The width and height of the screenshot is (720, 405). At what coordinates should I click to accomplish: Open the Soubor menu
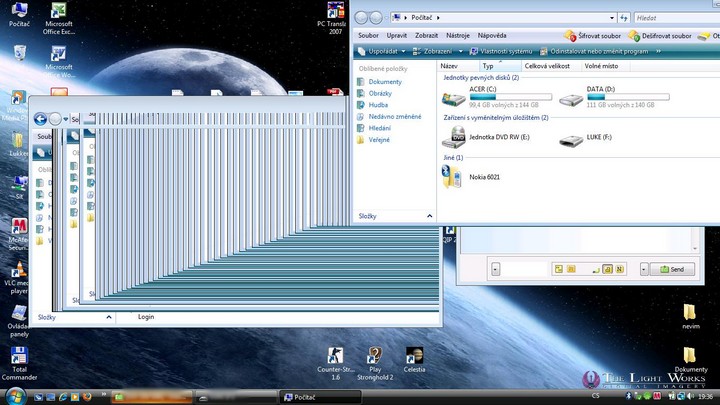click(368, 35)
